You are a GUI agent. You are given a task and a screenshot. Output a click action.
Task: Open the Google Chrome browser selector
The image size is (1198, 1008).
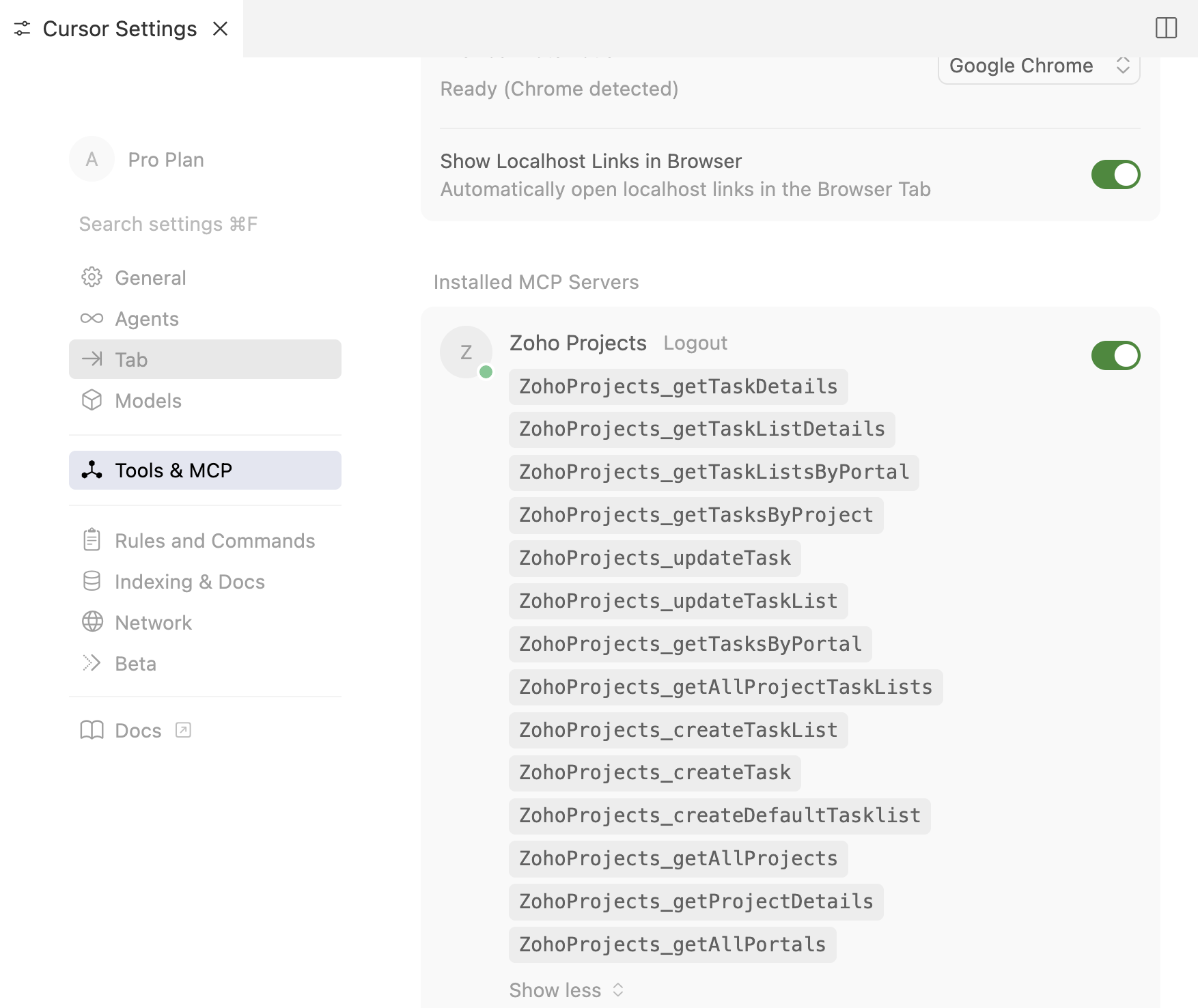pyautogui.click(x=1039, y=66)
